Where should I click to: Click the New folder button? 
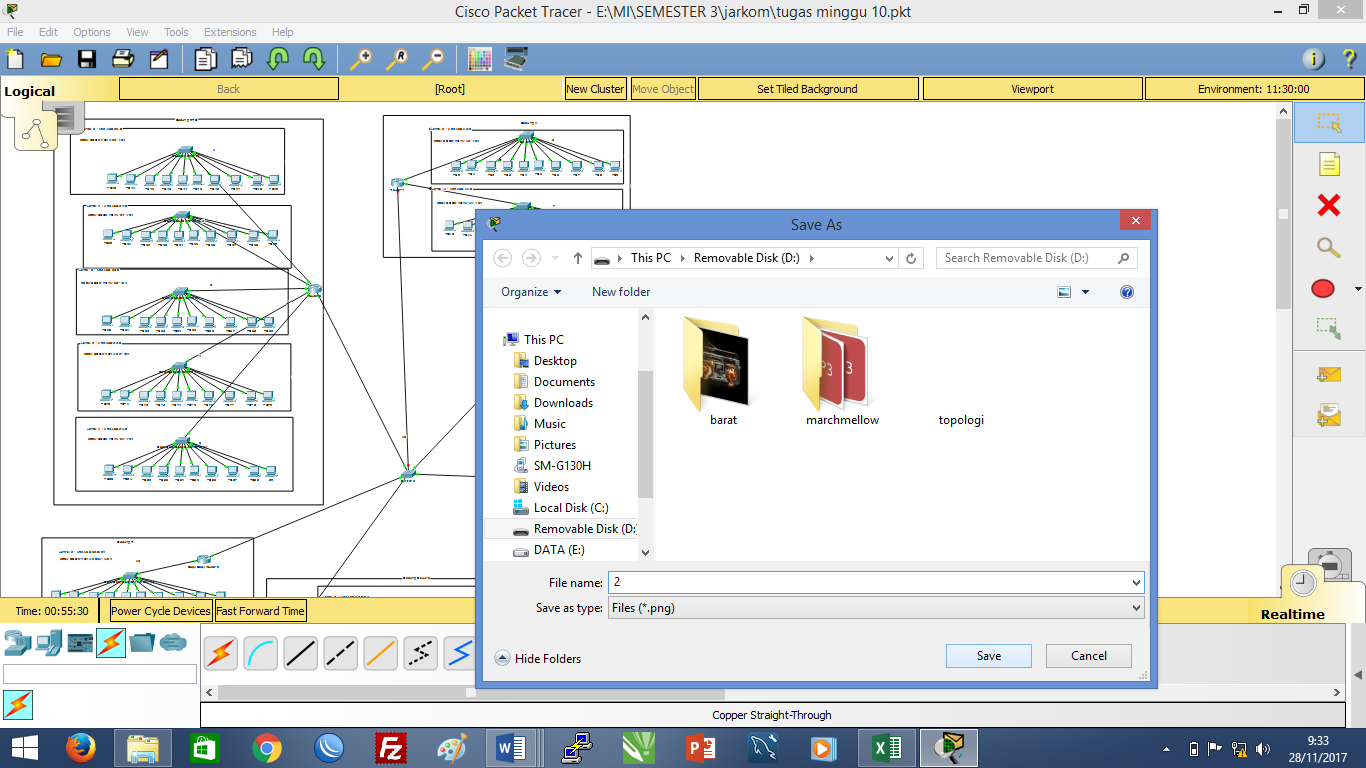621,292
